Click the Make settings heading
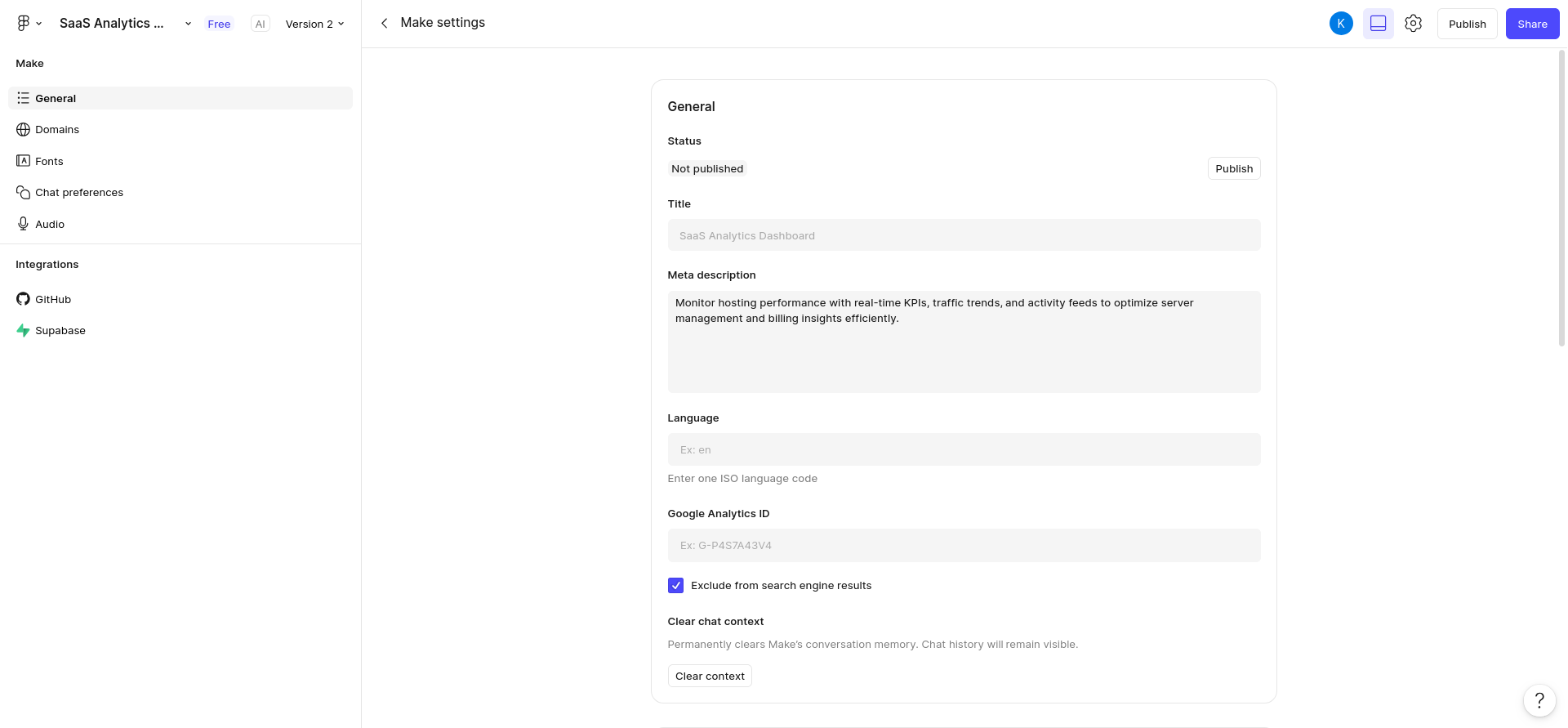 tap(443, 23)
